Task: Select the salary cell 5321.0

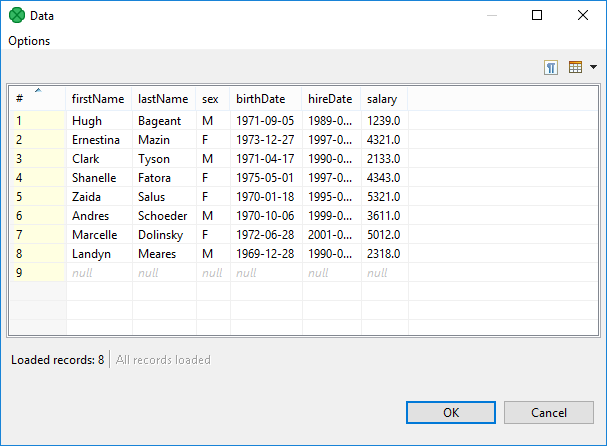Action: (384, 197)
